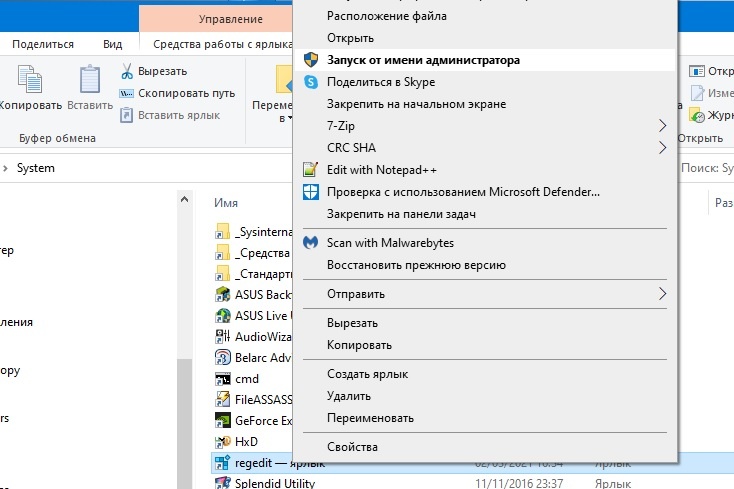Viewport: 734px width, 489px height.
Task: Click the Notepad++ icon in context menu
Action: (x=311, y=169)
